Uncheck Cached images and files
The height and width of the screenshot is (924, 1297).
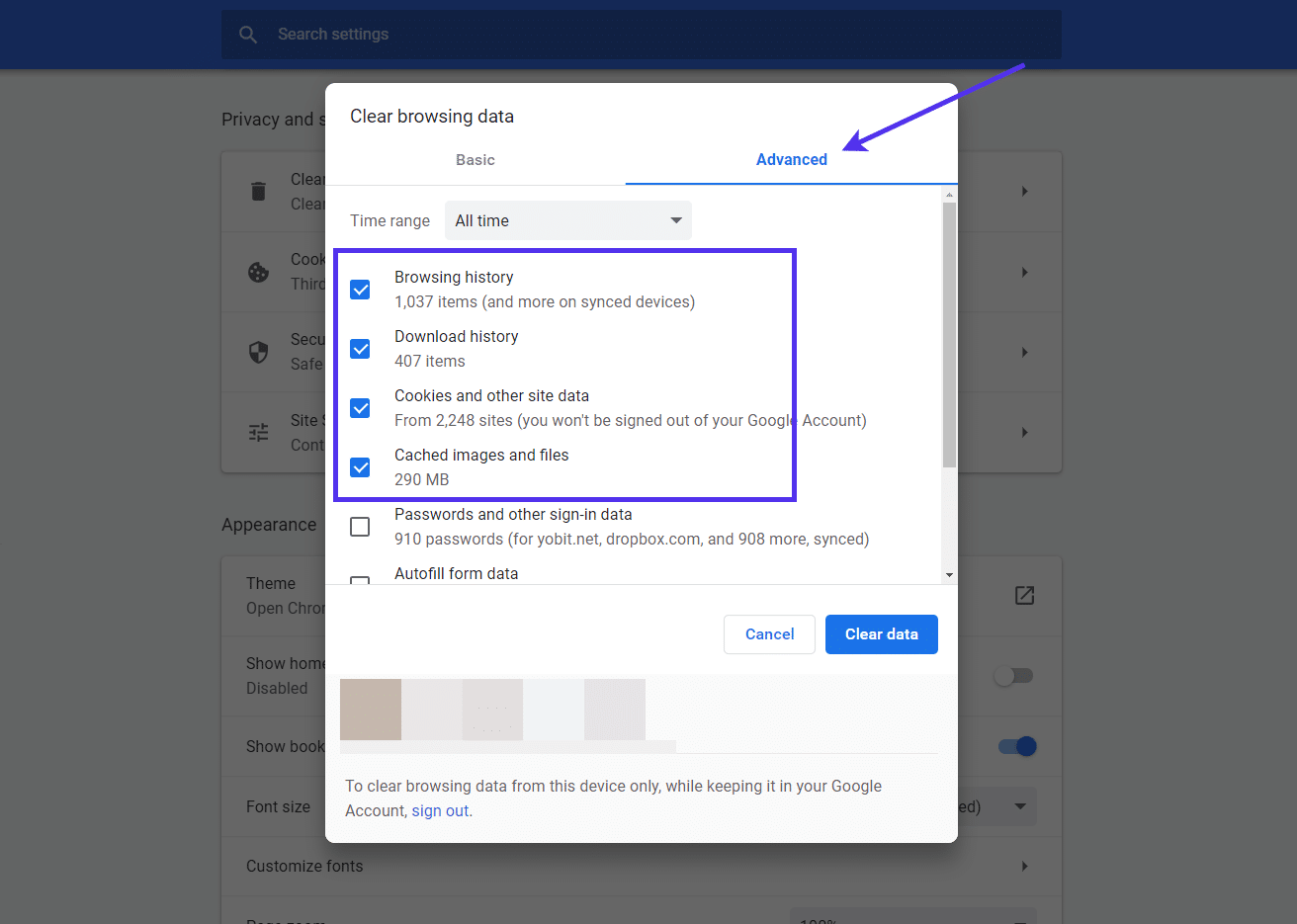(360, 466)
